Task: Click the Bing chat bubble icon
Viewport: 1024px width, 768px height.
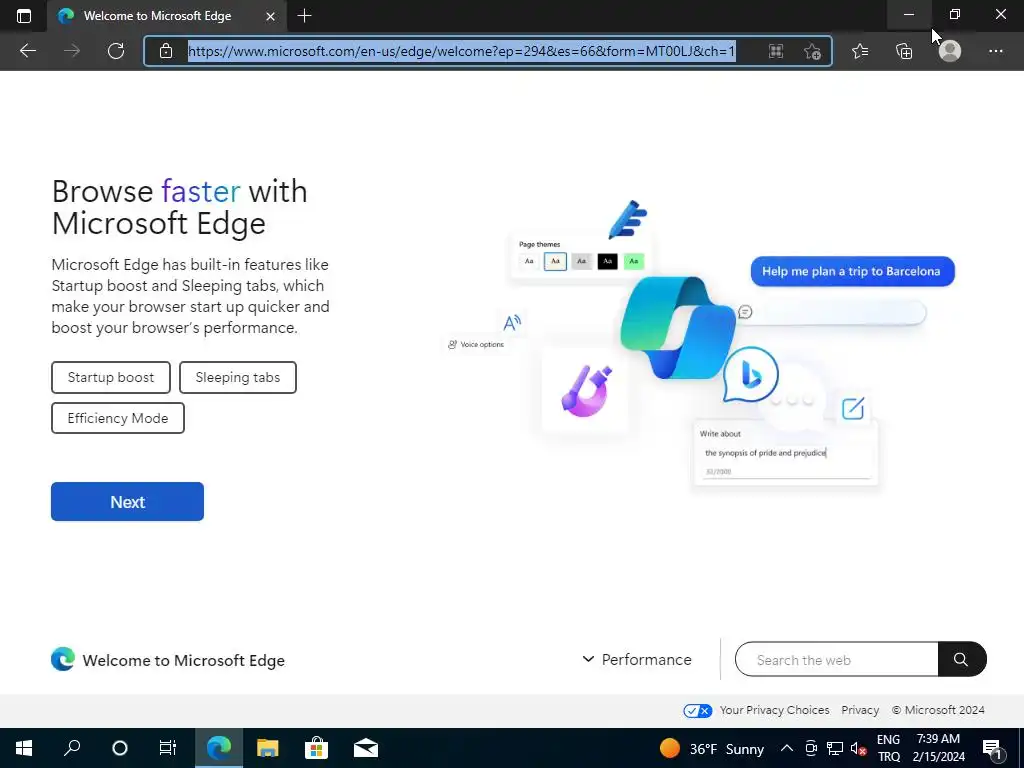Action: pyautogui.click(x=750, y=376)
